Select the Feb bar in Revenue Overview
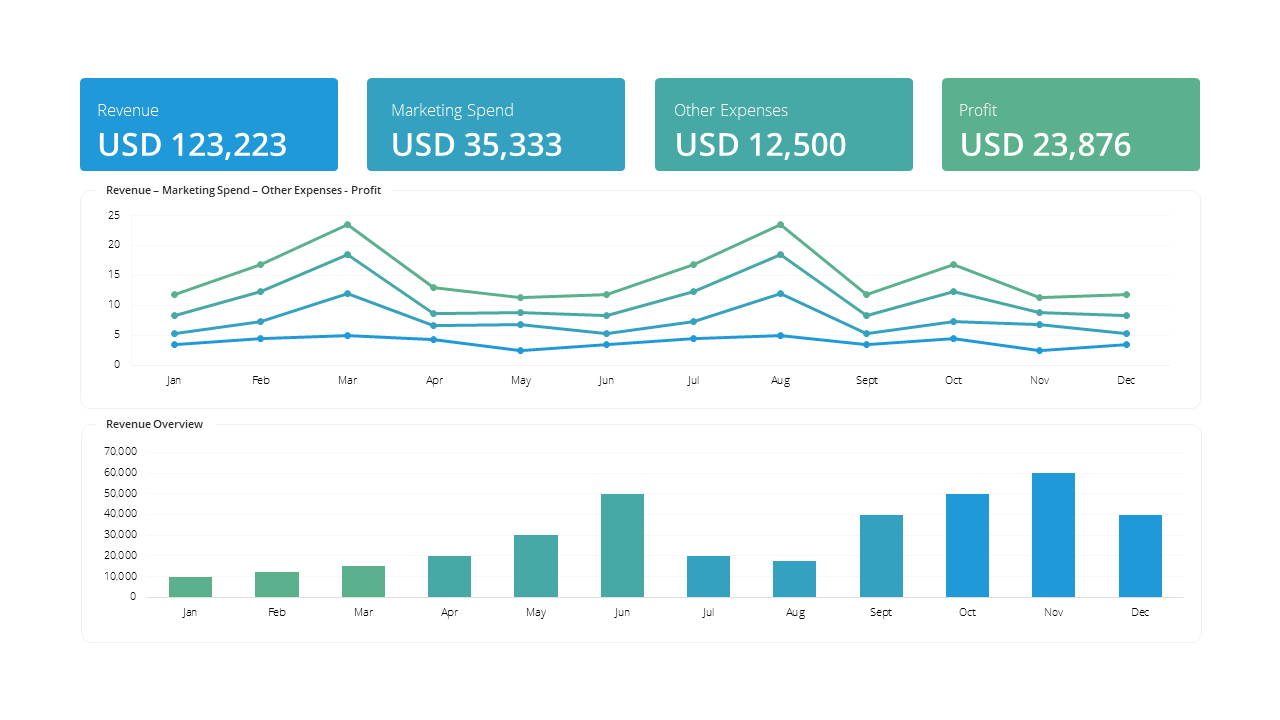 (x=277, y=584)
